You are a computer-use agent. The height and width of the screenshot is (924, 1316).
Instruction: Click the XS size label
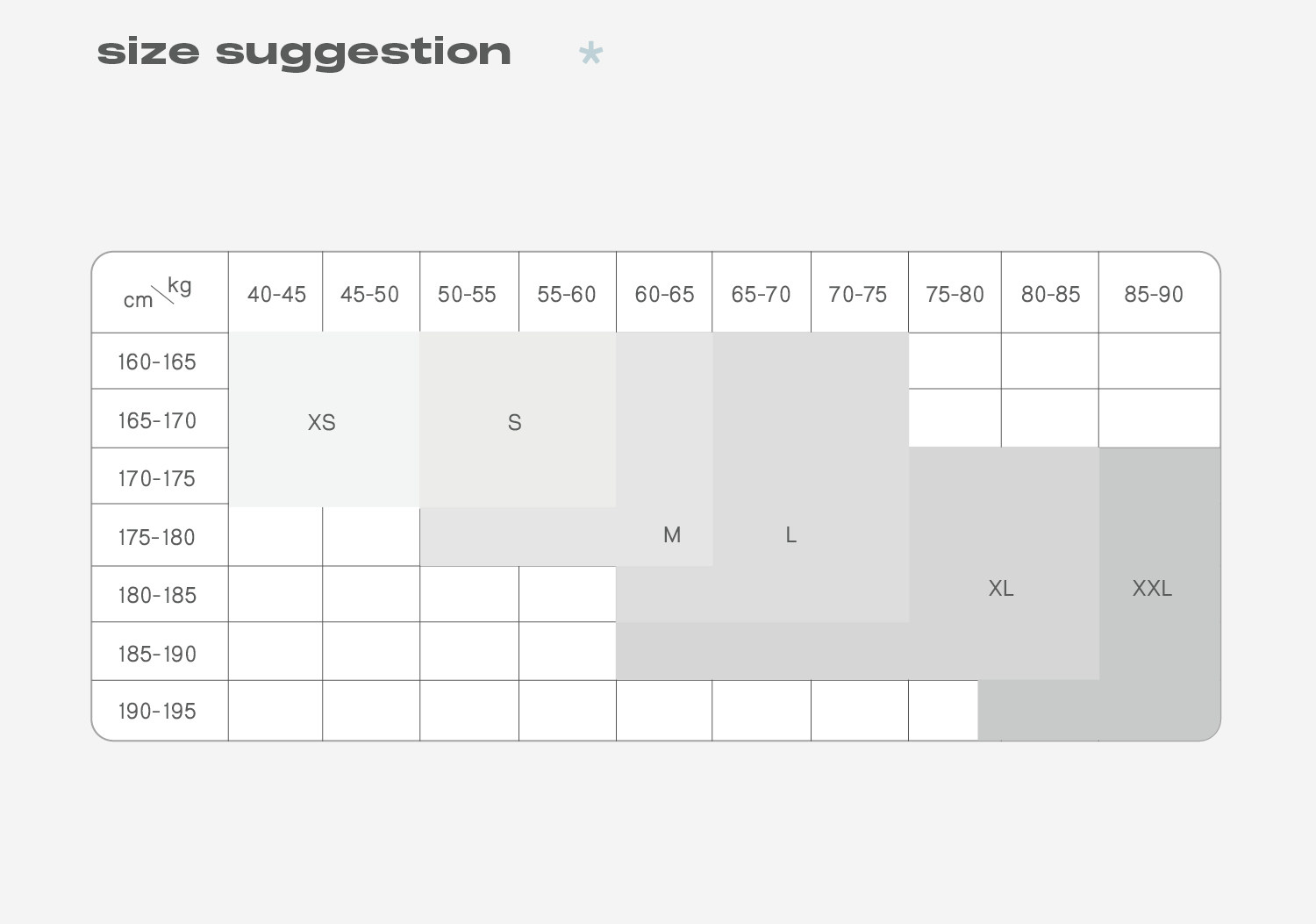[322, 422]
